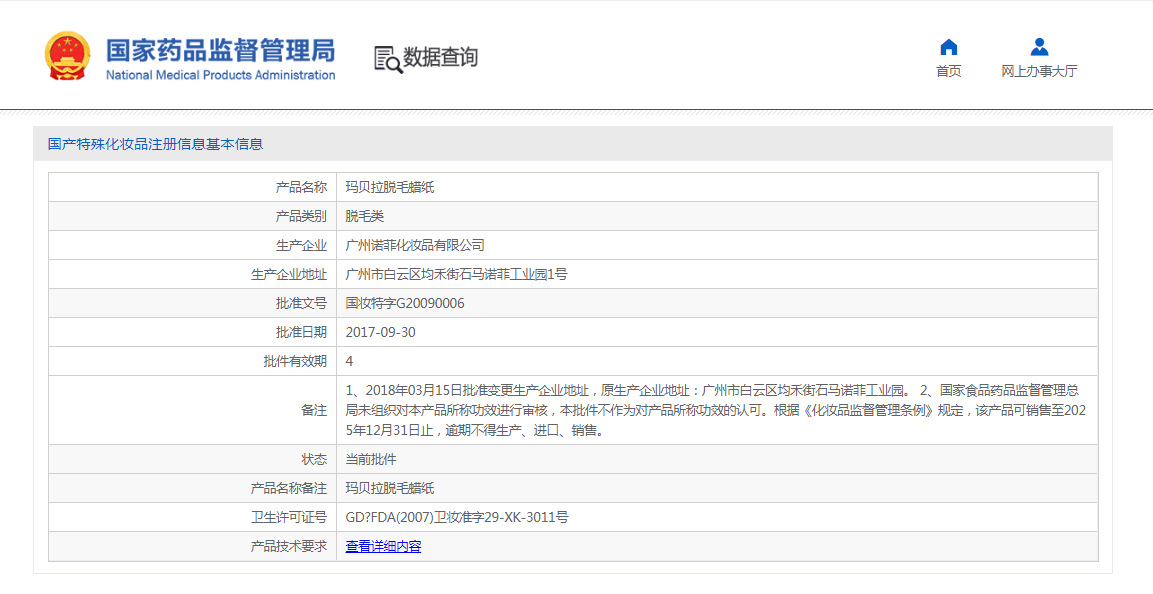The height and width of the screenshot is (594, 1153).
Task: Click the 批准文号 label
Action: 301,303
